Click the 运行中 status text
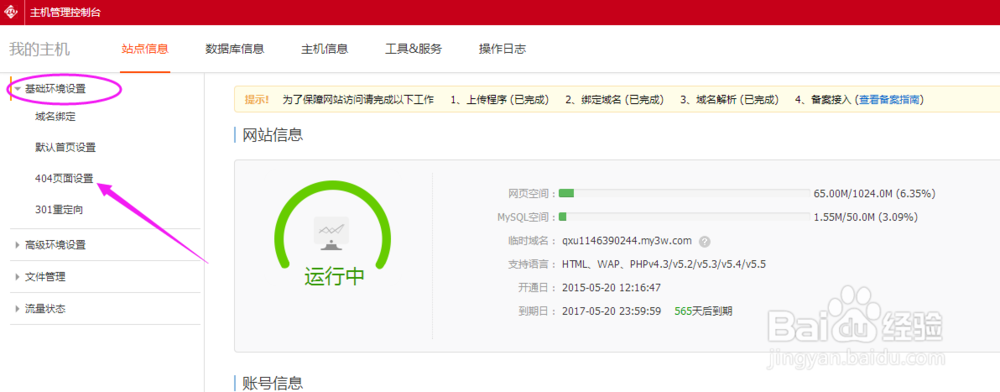 334,277
